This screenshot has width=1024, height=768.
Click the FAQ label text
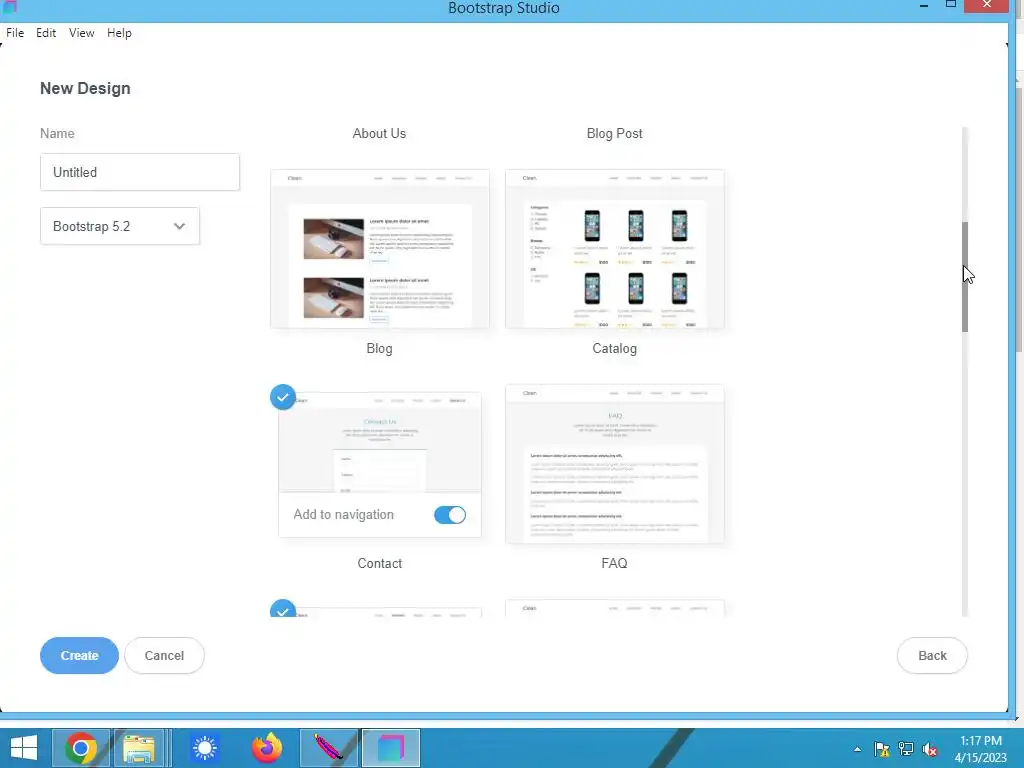tap(615, 564)
